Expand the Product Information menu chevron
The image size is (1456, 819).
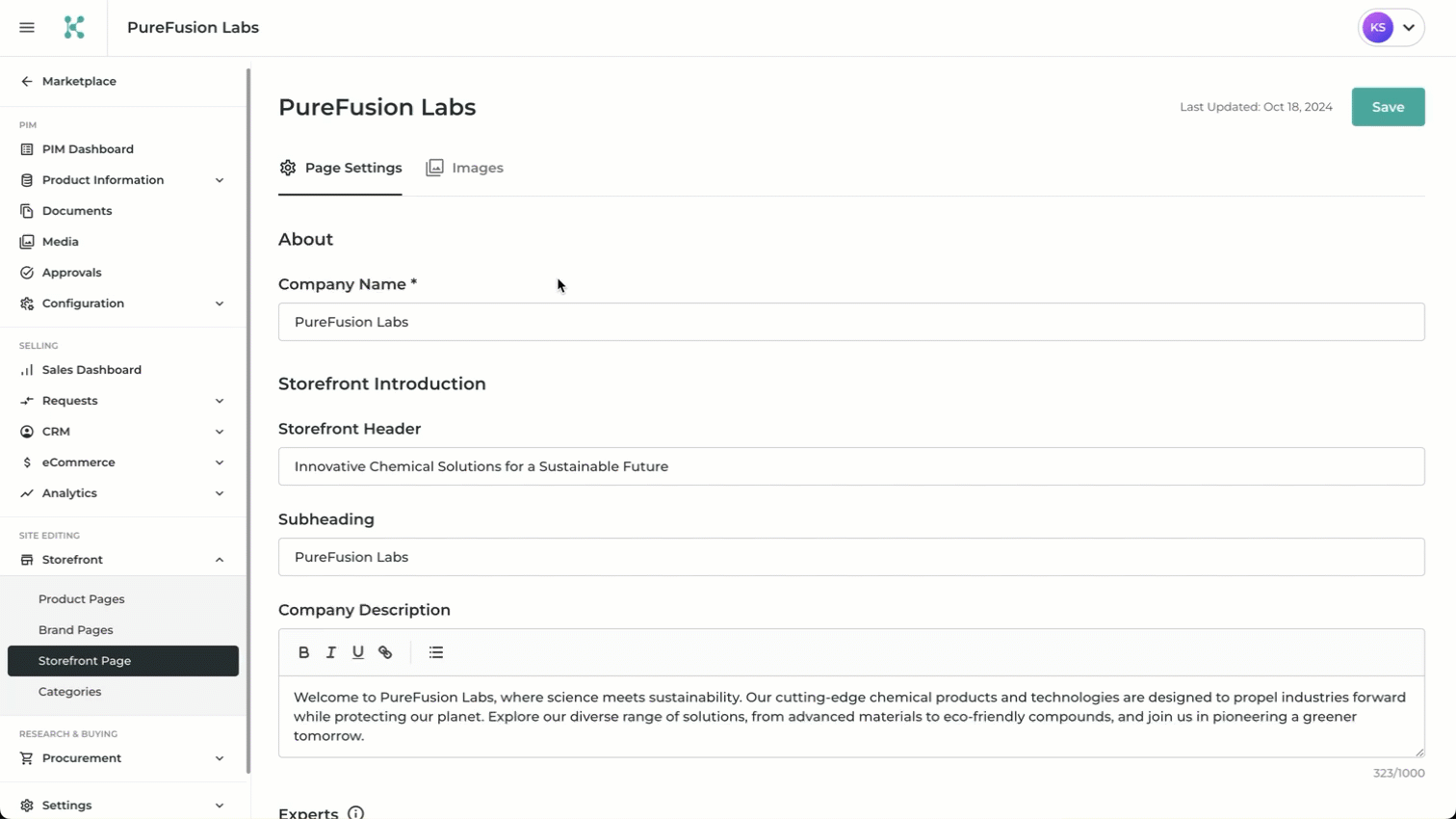tap(220, 180)
